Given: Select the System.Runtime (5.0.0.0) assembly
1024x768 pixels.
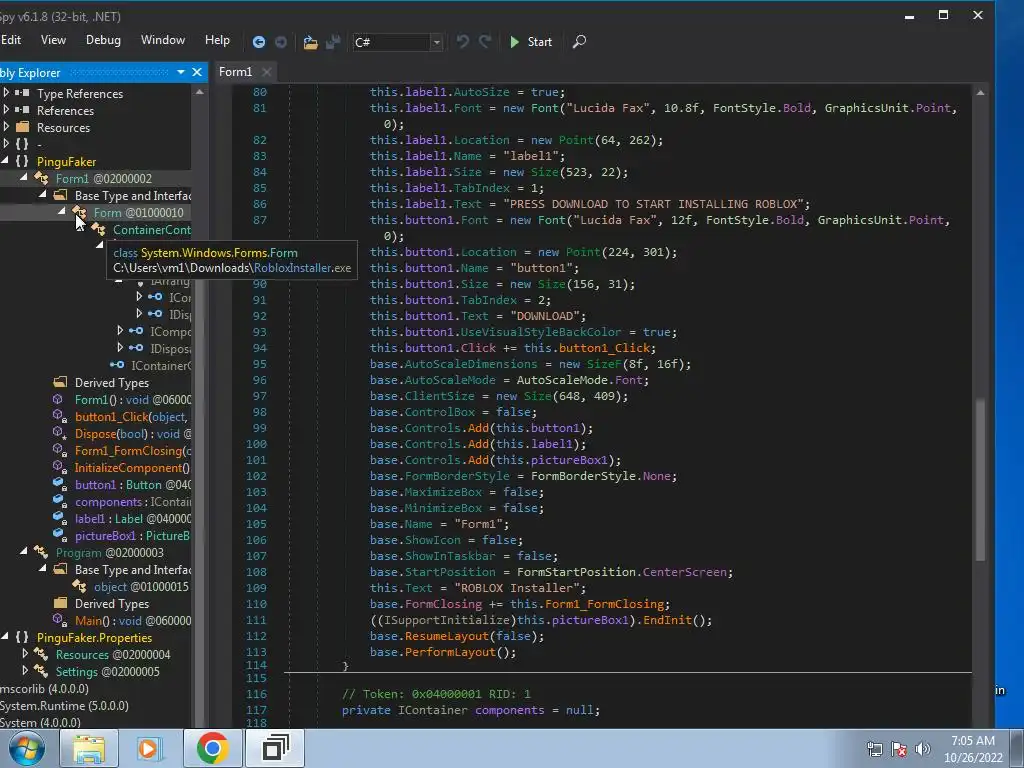Looking at the screenshot, I should pos(64,705).
